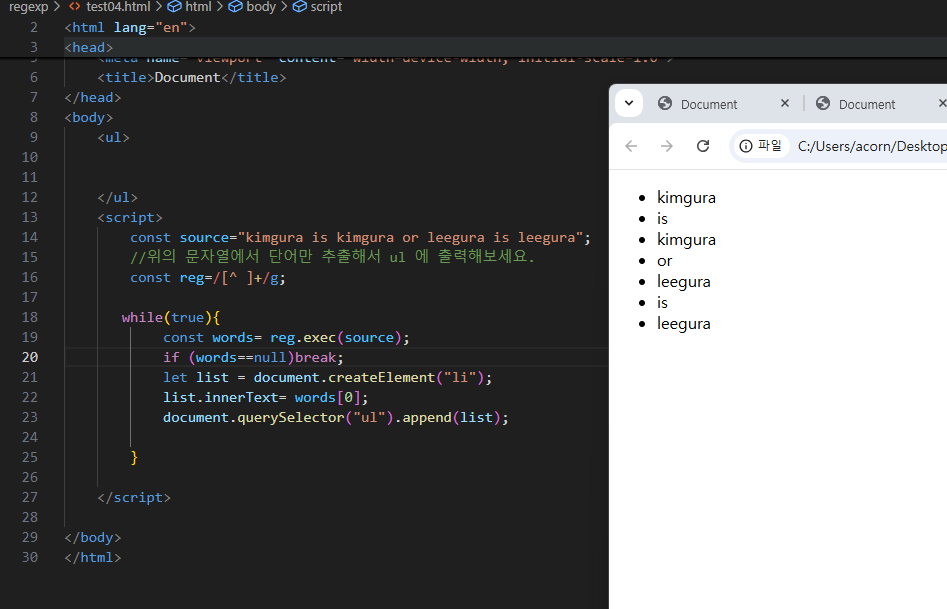
Task: Click the querySelector("ul").append line
Action: tap(336, 417)
